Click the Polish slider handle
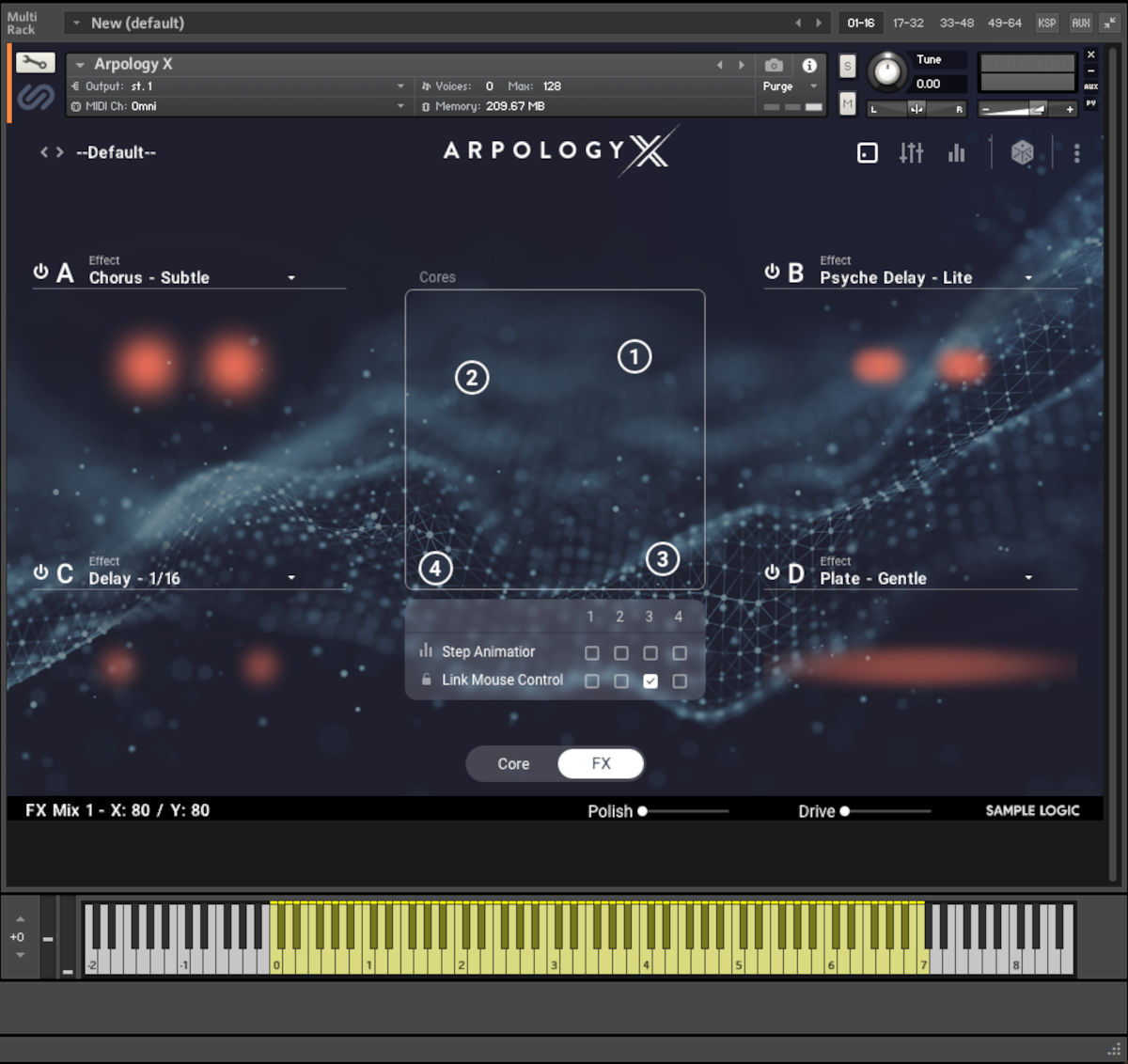 [643, 811]
